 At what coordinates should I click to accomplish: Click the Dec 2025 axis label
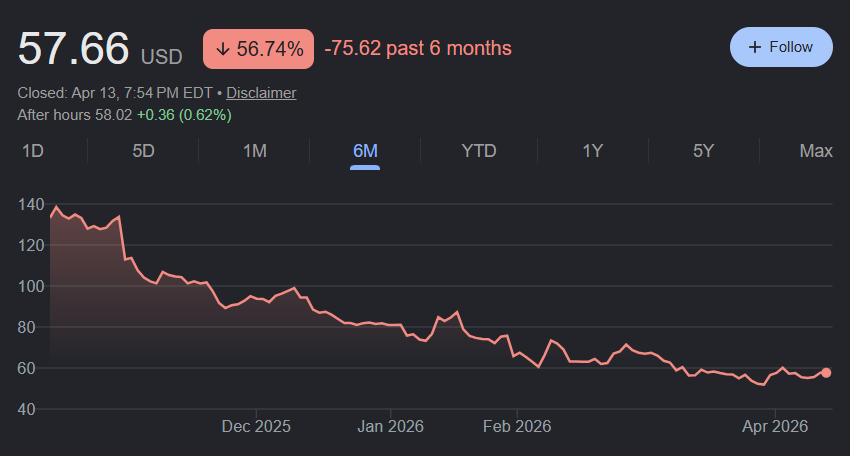256,427
